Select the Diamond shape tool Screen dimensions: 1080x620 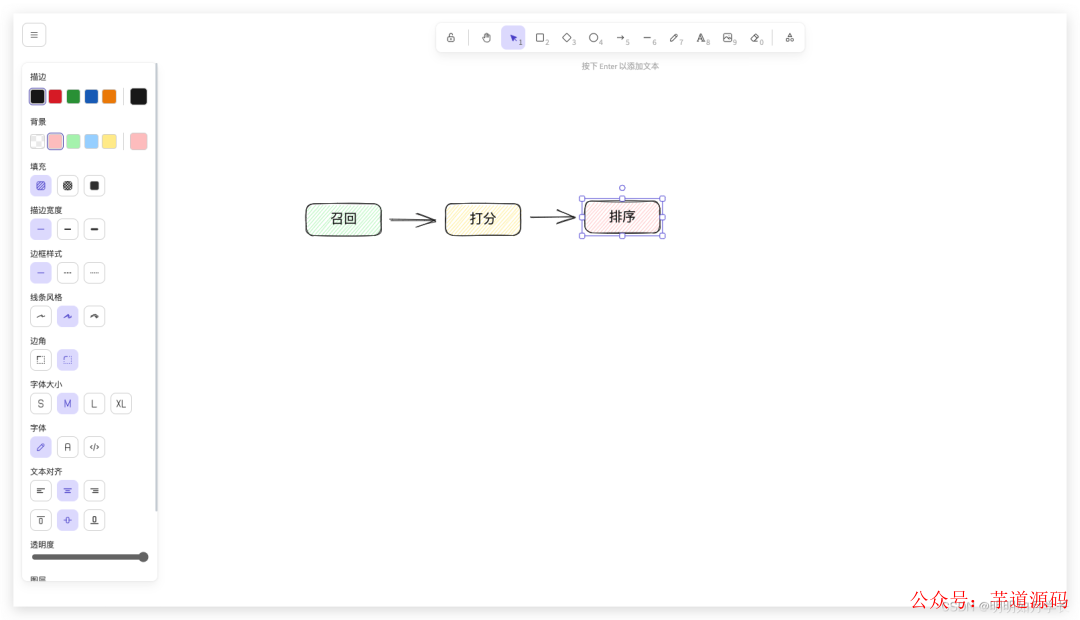(x=568, y=38)
